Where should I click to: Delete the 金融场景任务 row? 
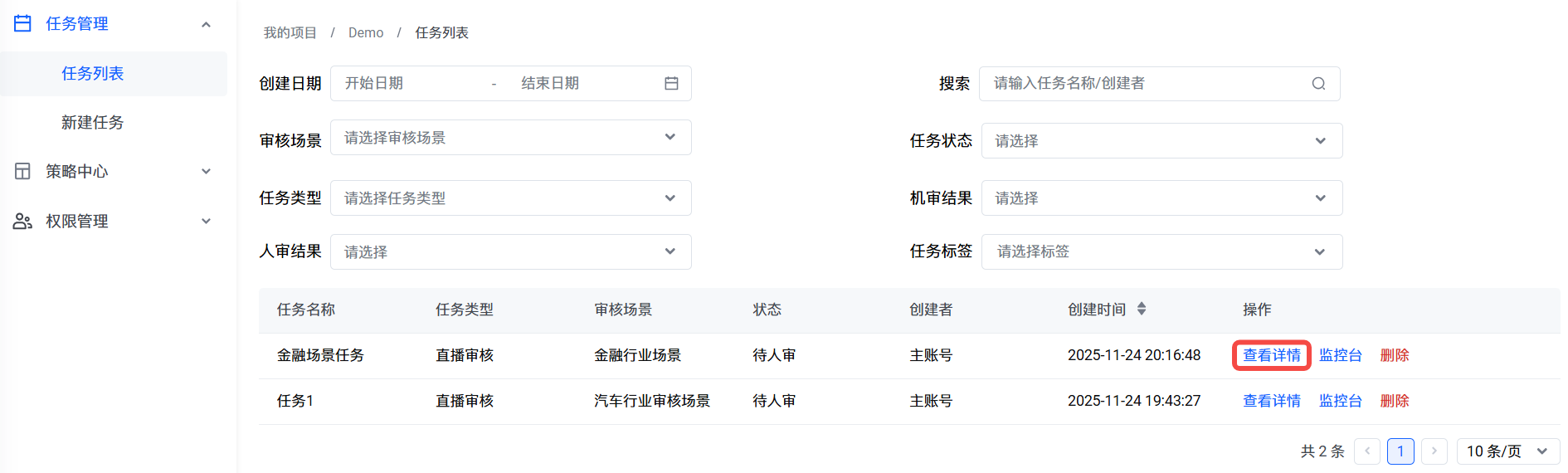[1394, 355]
